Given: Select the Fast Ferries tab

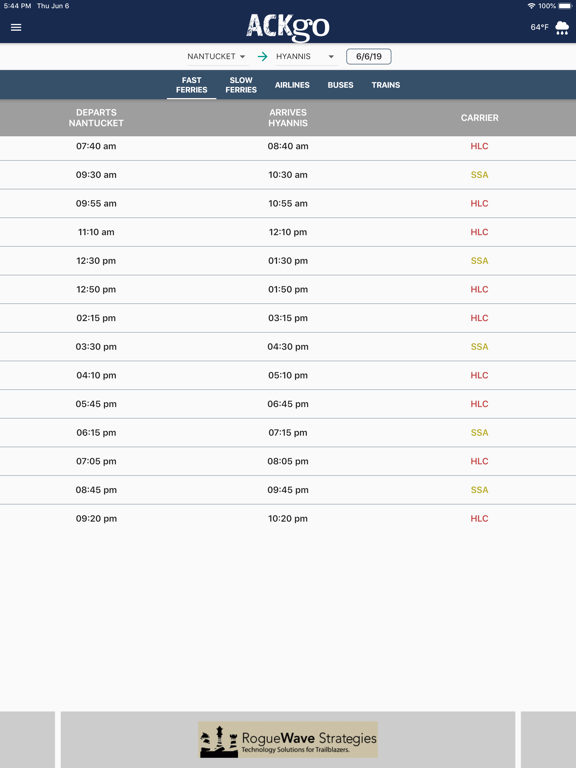Looking at the screenshot, I should [x=192, y=85].
